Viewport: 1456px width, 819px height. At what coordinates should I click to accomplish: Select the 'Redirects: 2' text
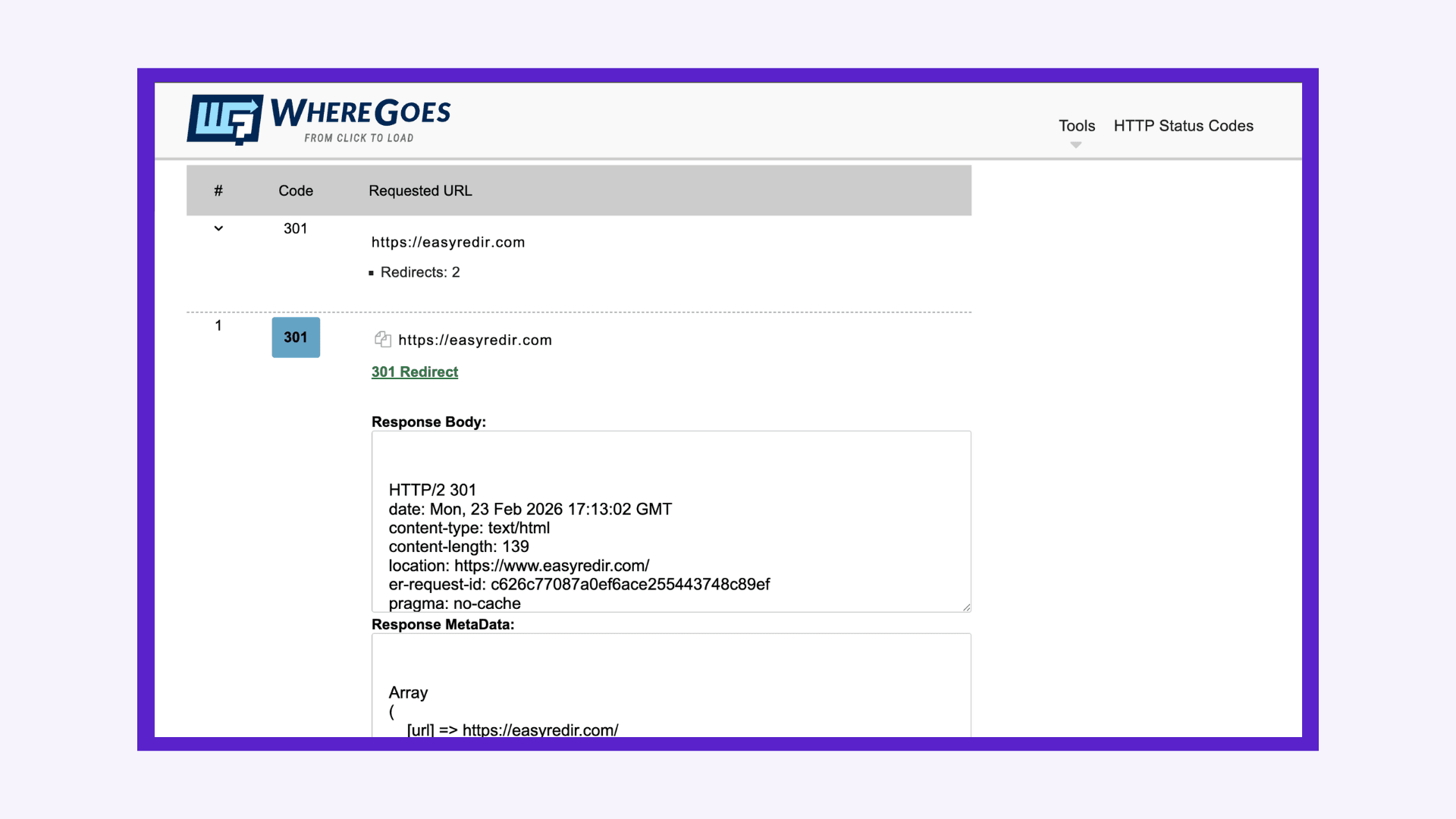point(420,272)
